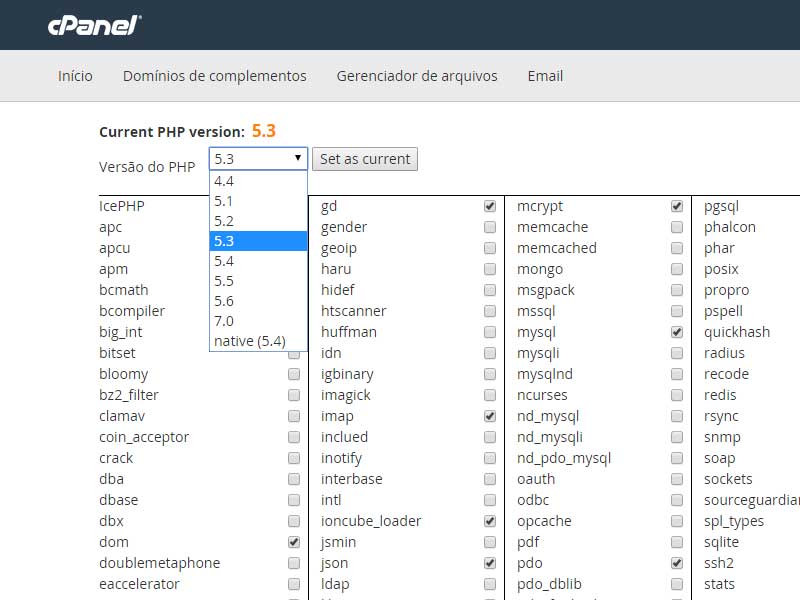Click the Set as current button
Viewport: 800px width, 600px height.
point(365,159)
